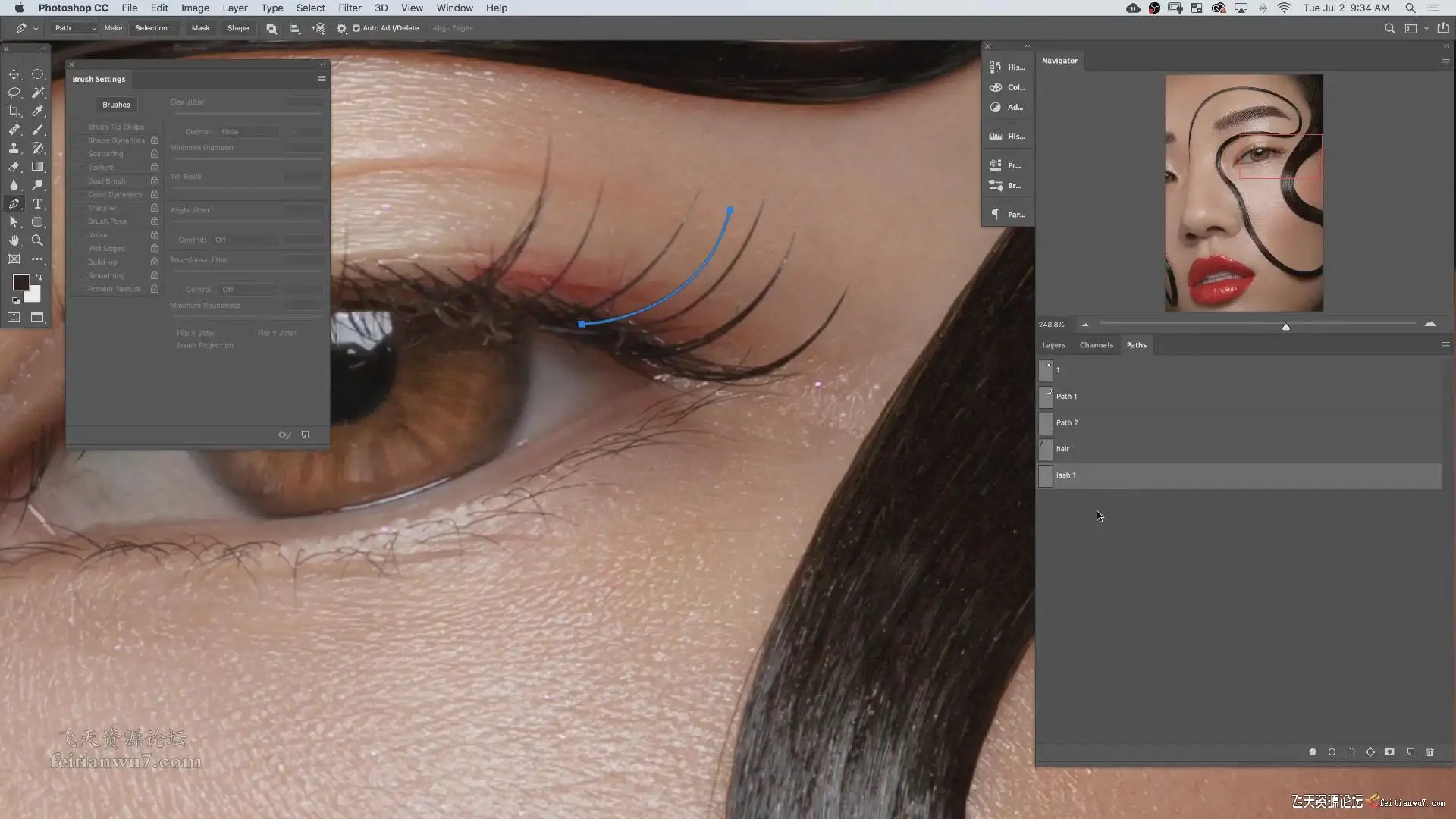Switch to the Channels tab
The image size is (1456, 819).
point(1097,345)
